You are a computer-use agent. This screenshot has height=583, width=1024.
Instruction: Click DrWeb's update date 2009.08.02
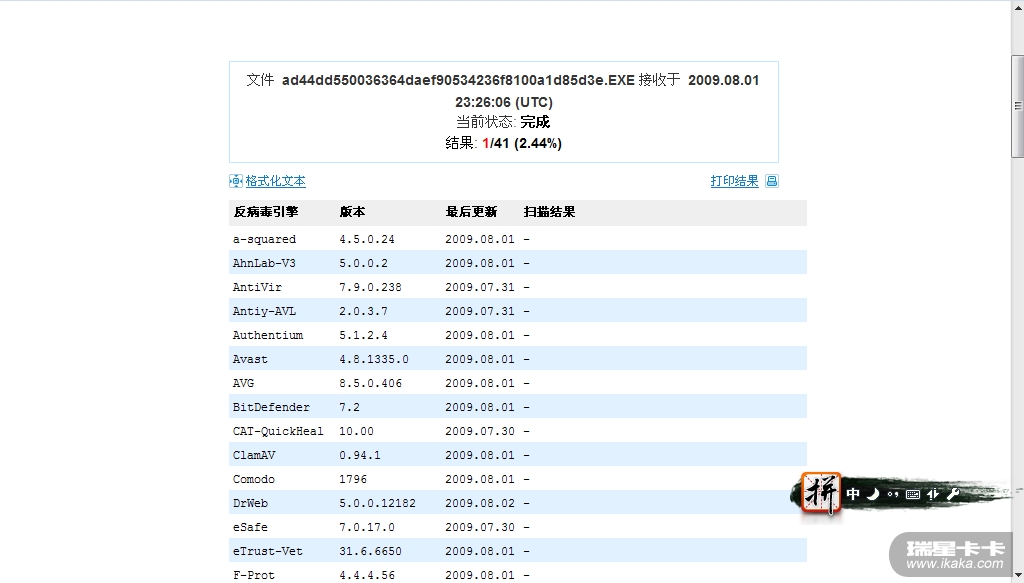coord(480,503)
